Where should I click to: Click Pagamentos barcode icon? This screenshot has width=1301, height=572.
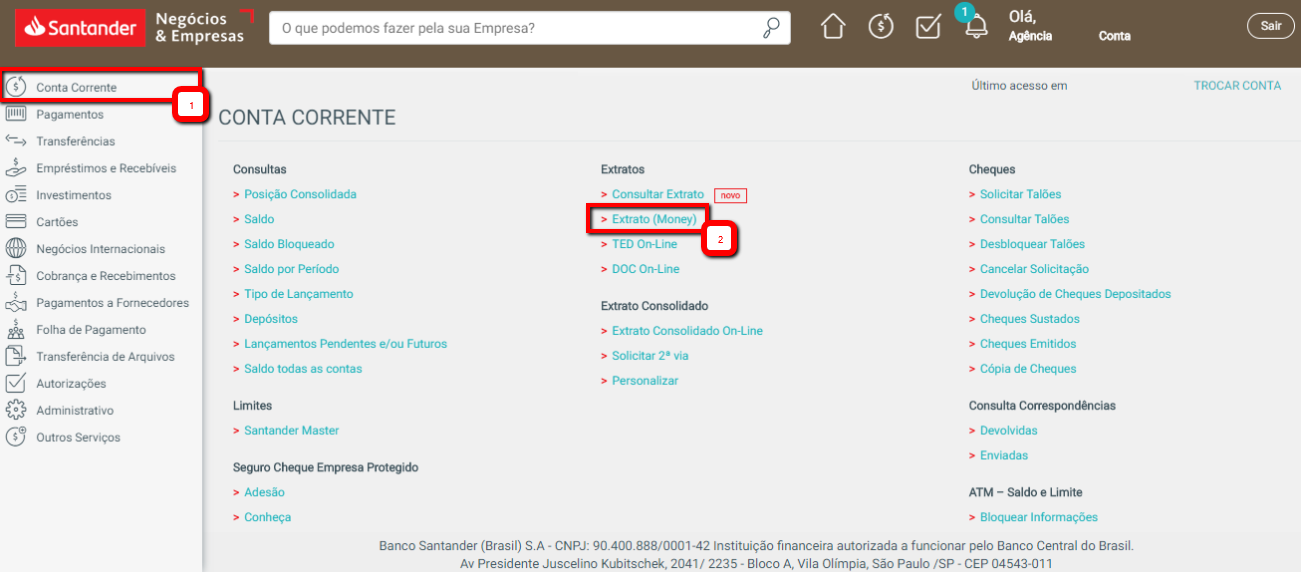(x=16, y=114)
